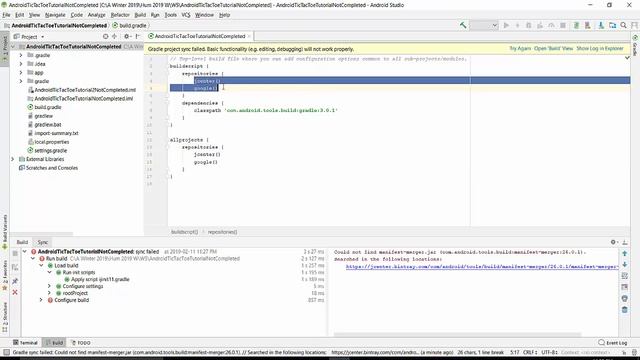This screenshot has height=360, width=640.
Task: Expand the Configure build node
Action: pyautogui.click(x=41, y=300)
